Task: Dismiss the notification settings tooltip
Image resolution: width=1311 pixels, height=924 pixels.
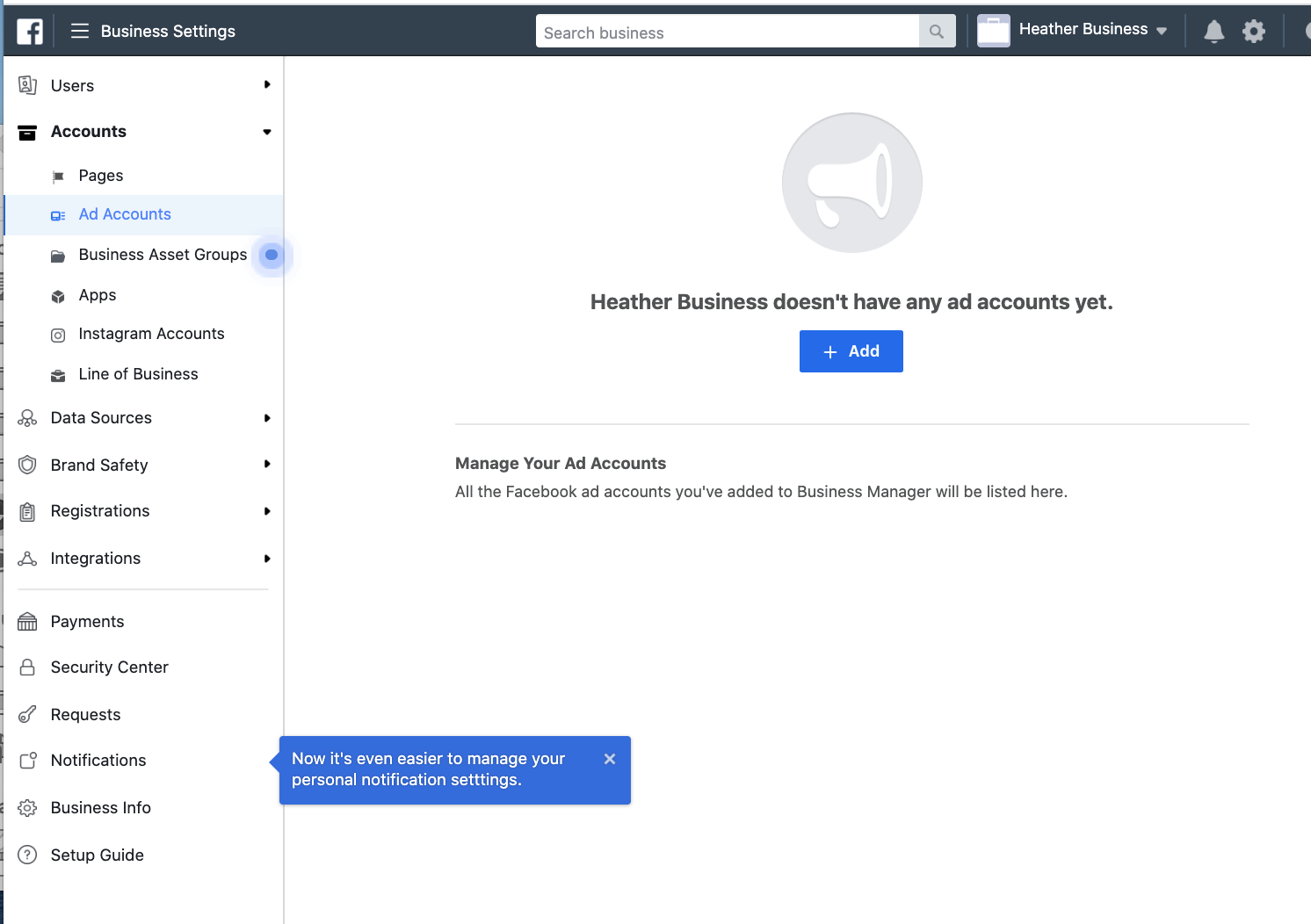Action: pos(610,759)
